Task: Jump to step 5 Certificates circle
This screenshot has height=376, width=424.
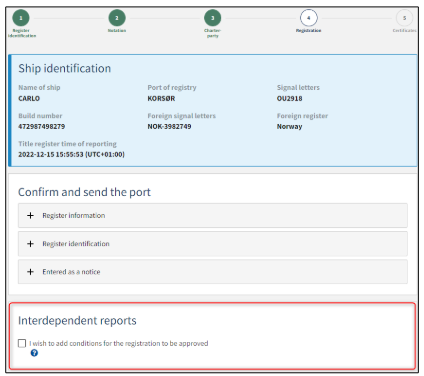Action: point(404,18)
